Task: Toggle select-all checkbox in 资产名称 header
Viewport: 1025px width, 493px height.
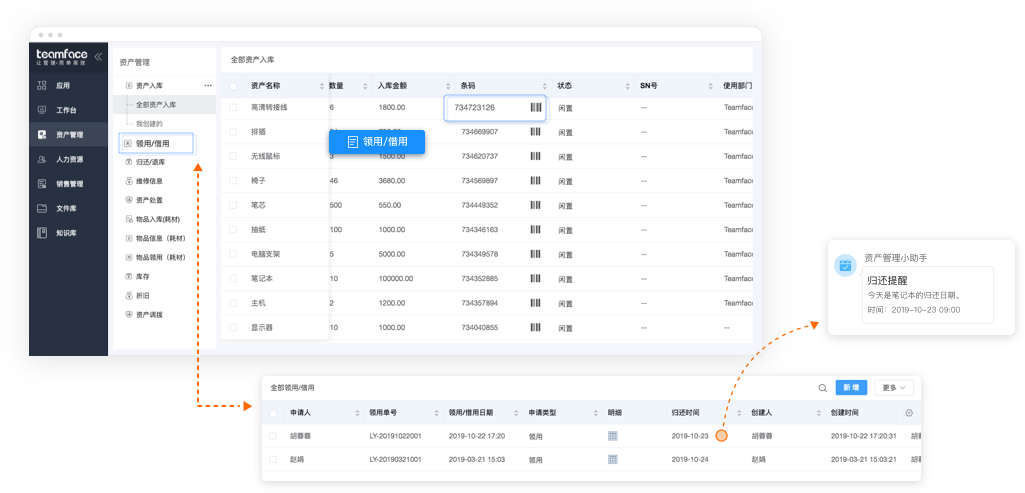Action: tap(233, 86)
